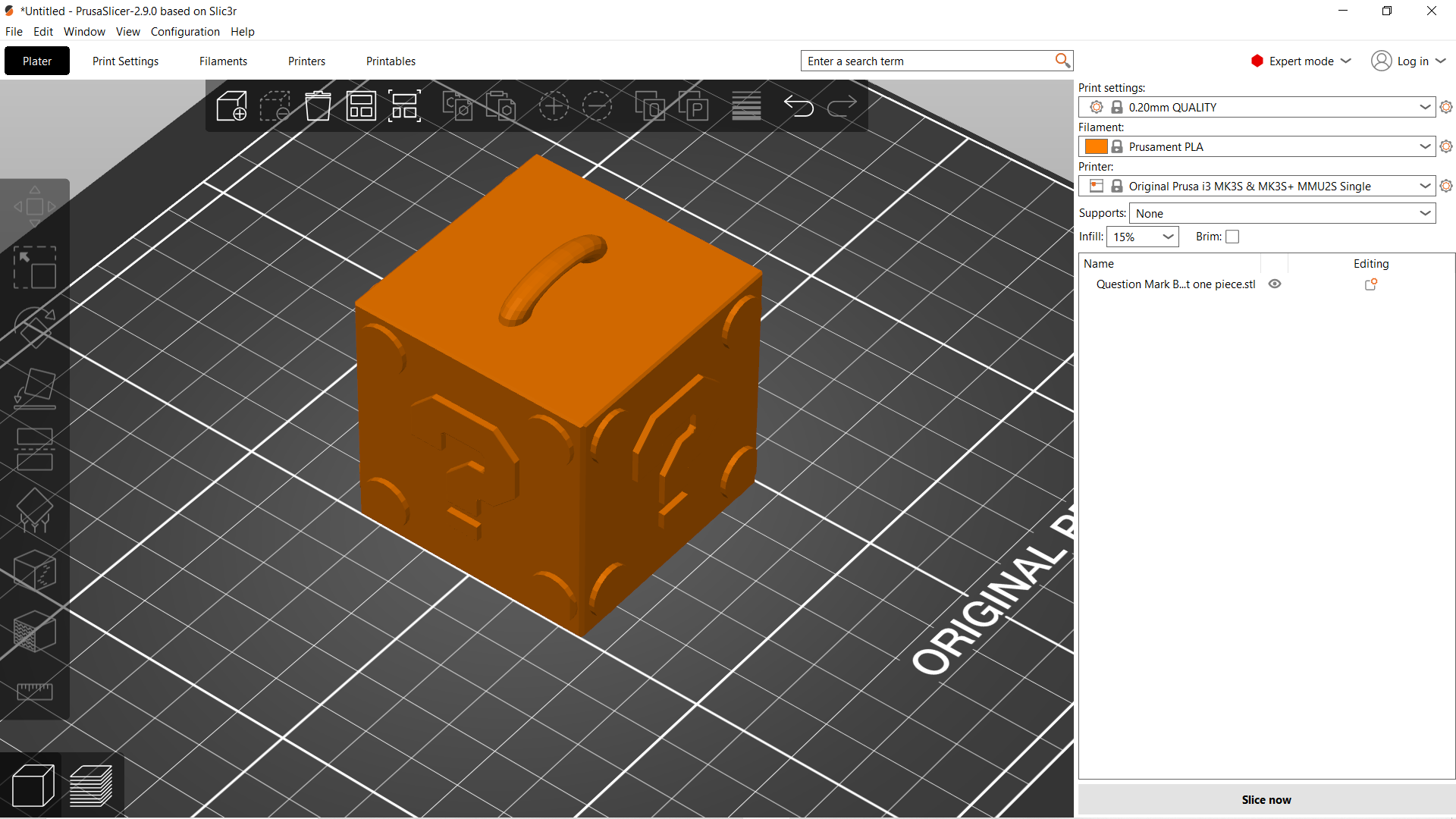The height and width of the screenshot is (819, 1456).
Task: Select the Measure ruler tool
Action: point(35,692)
